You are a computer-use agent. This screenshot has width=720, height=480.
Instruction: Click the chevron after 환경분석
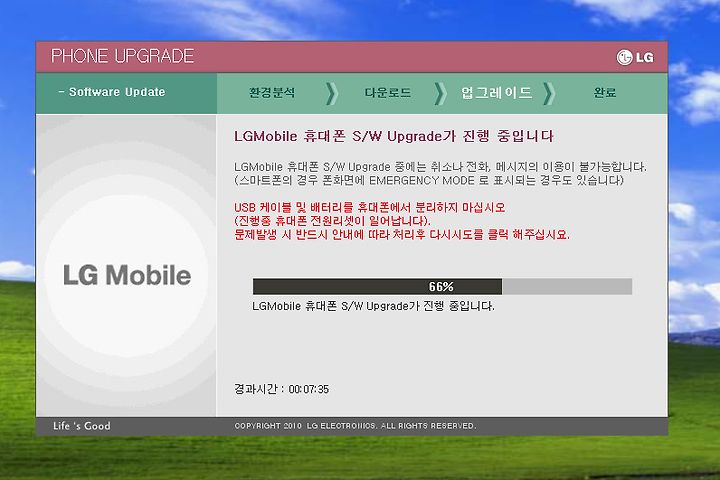click(332, 94)
